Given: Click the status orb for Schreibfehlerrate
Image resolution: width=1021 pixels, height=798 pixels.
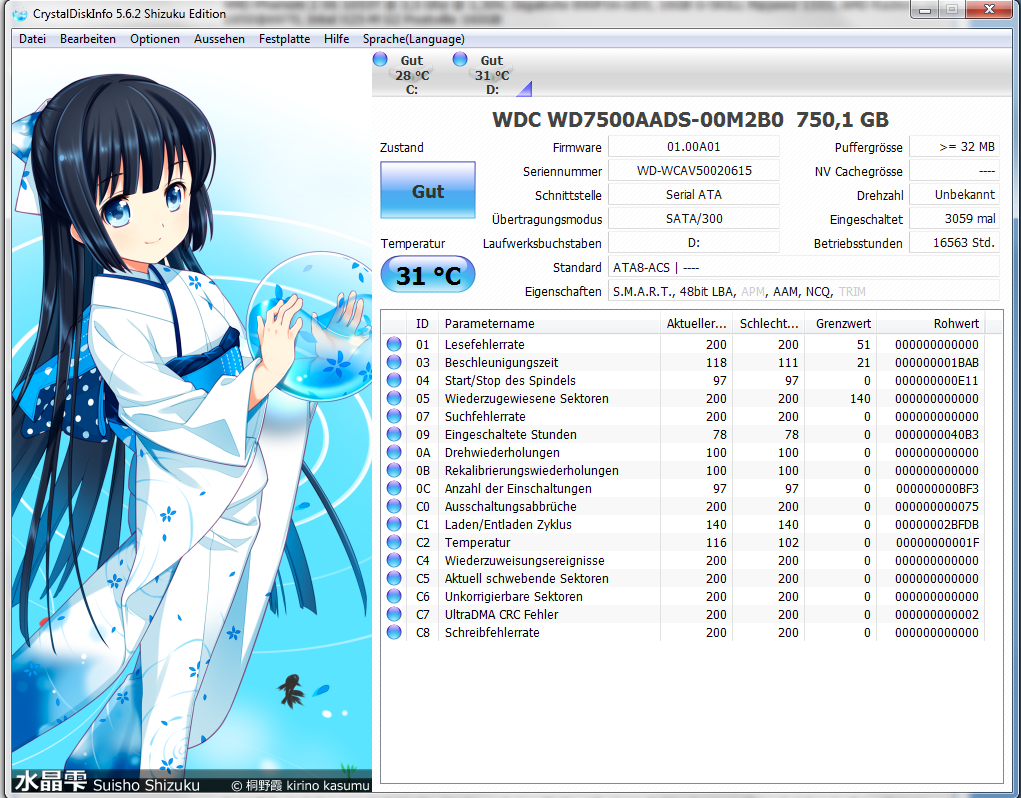Looking at the screenshot, I should (x=394, y=632).
